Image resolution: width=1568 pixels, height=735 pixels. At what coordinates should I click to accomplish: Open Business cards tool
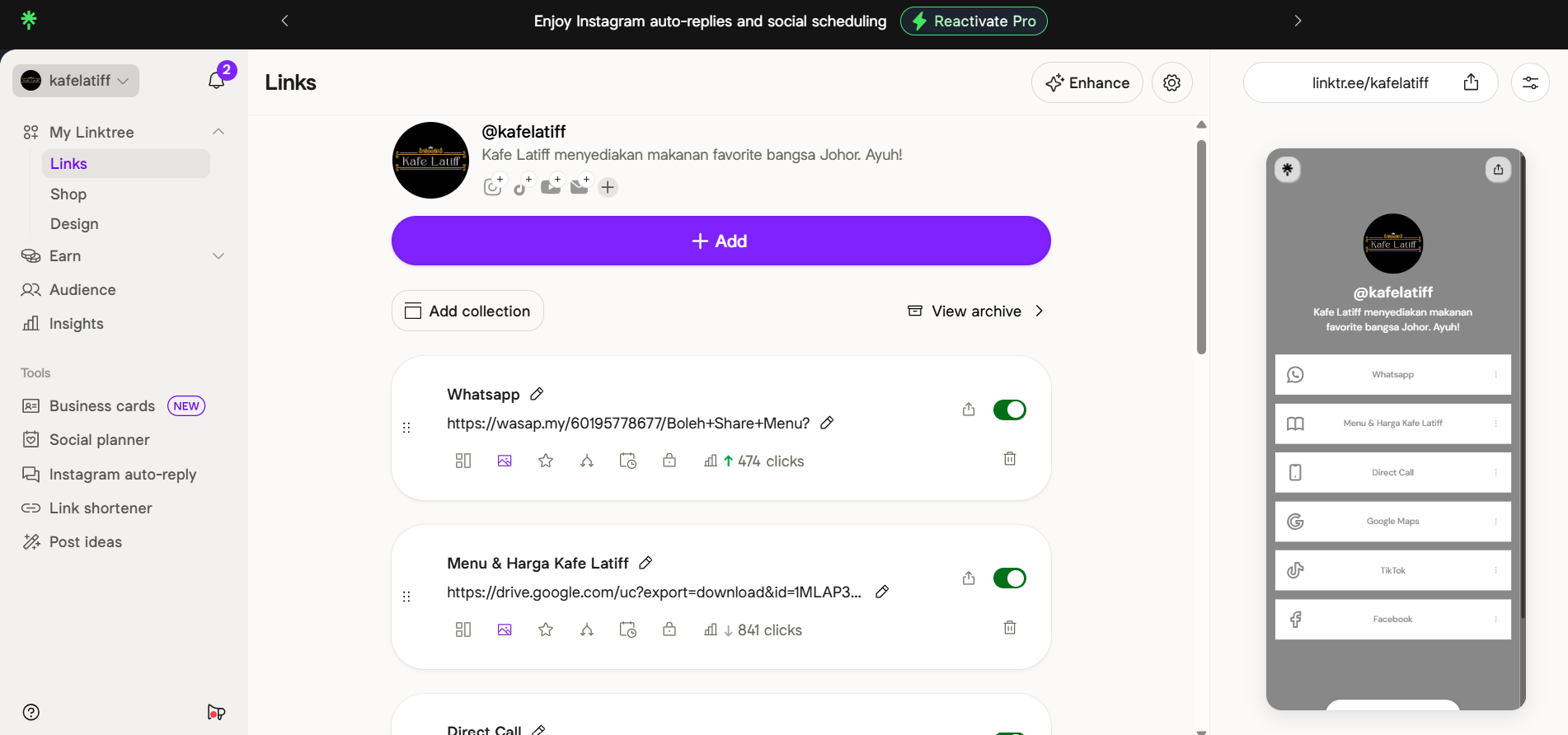pos(101,406)
